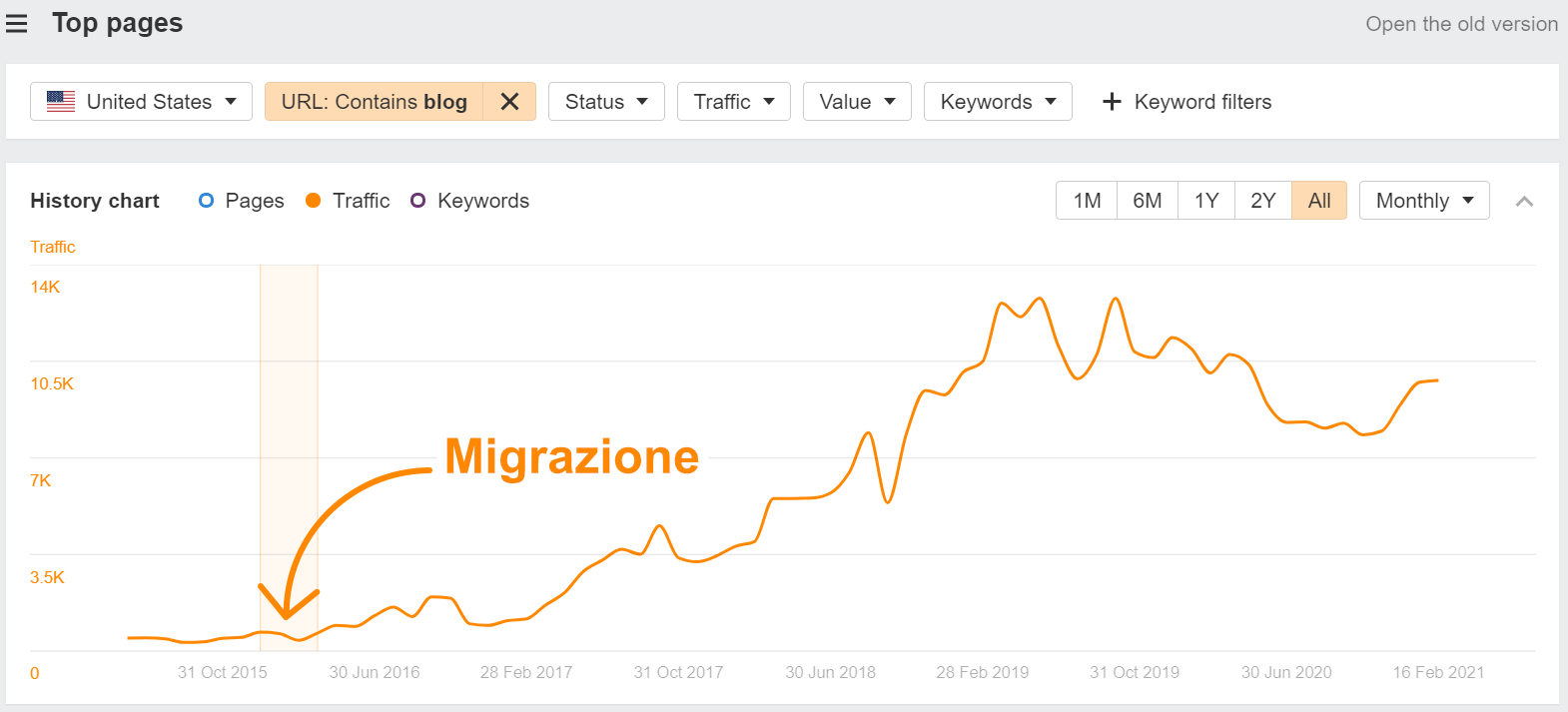Open the hamburger menu

(x=17, y=23)
